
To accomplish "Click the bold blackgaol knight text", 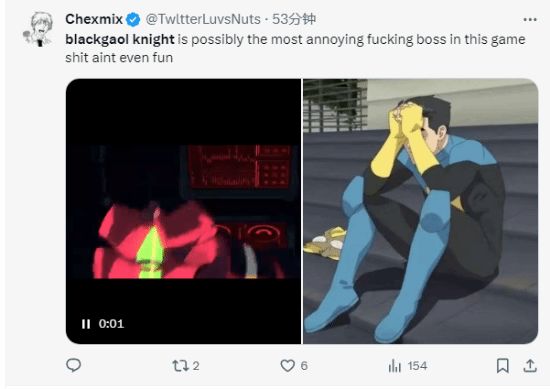I will (120, 39).
